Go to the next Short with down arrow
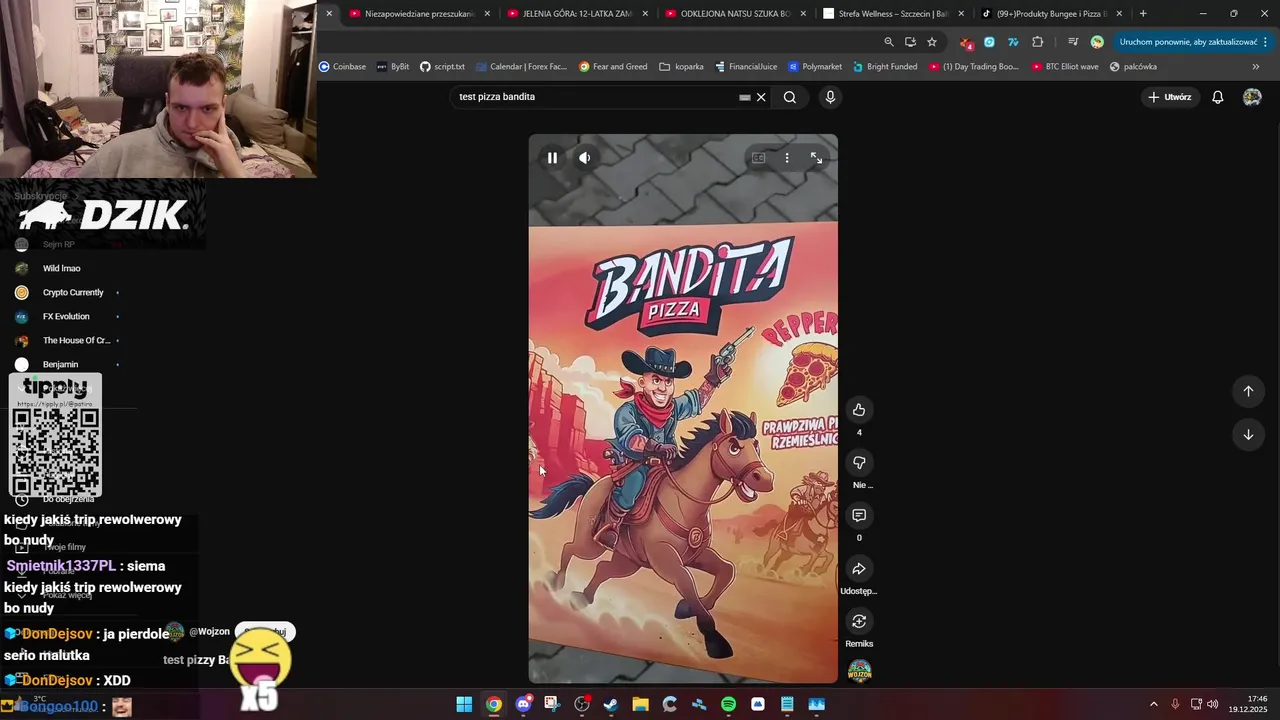The height and width of the screenshot is (720, 1280). pos(1248,435)
